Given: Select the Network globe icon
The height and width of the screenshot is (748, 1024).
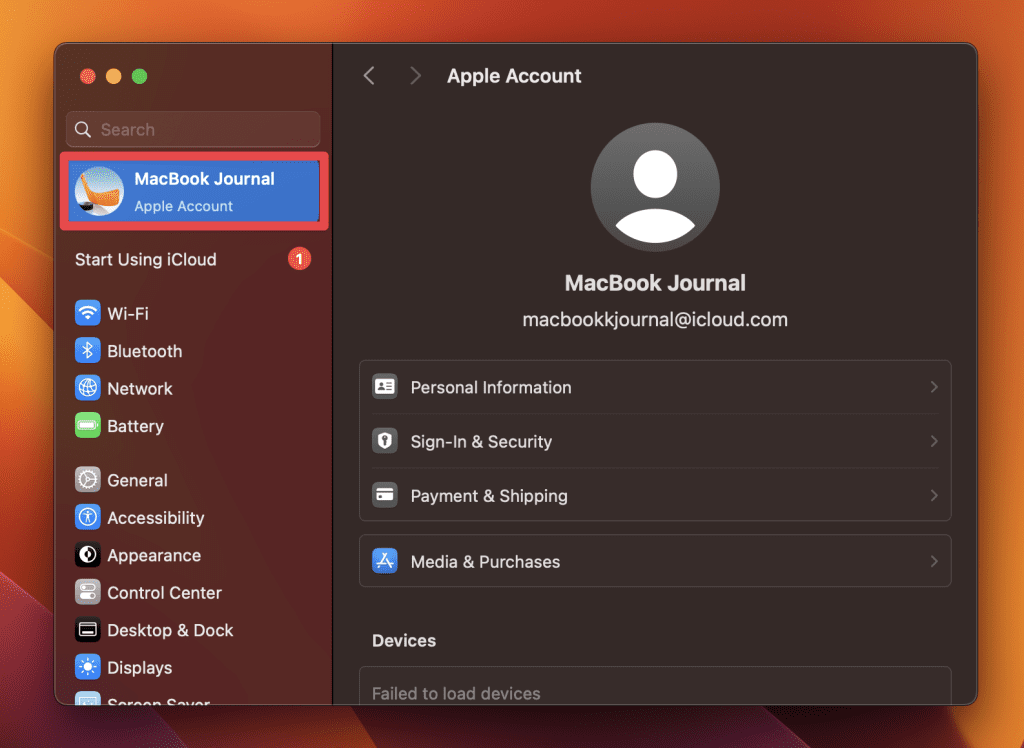Looking at the screenshot, I should [x=88, y=388].
